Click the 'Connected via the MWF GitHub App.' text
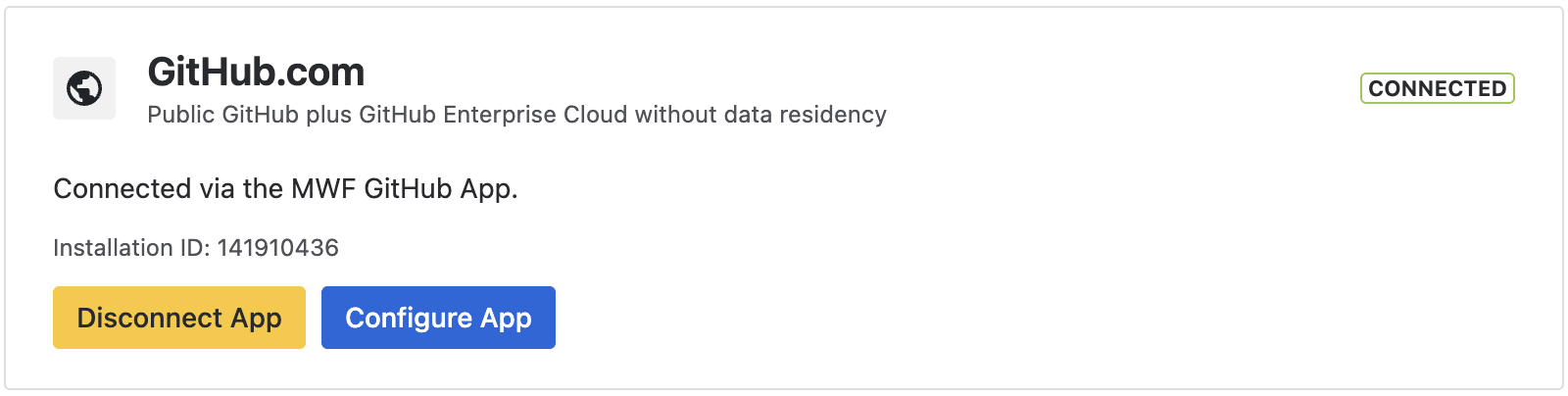The height and width of the screenshot is (396, 1568). (285, 189)
